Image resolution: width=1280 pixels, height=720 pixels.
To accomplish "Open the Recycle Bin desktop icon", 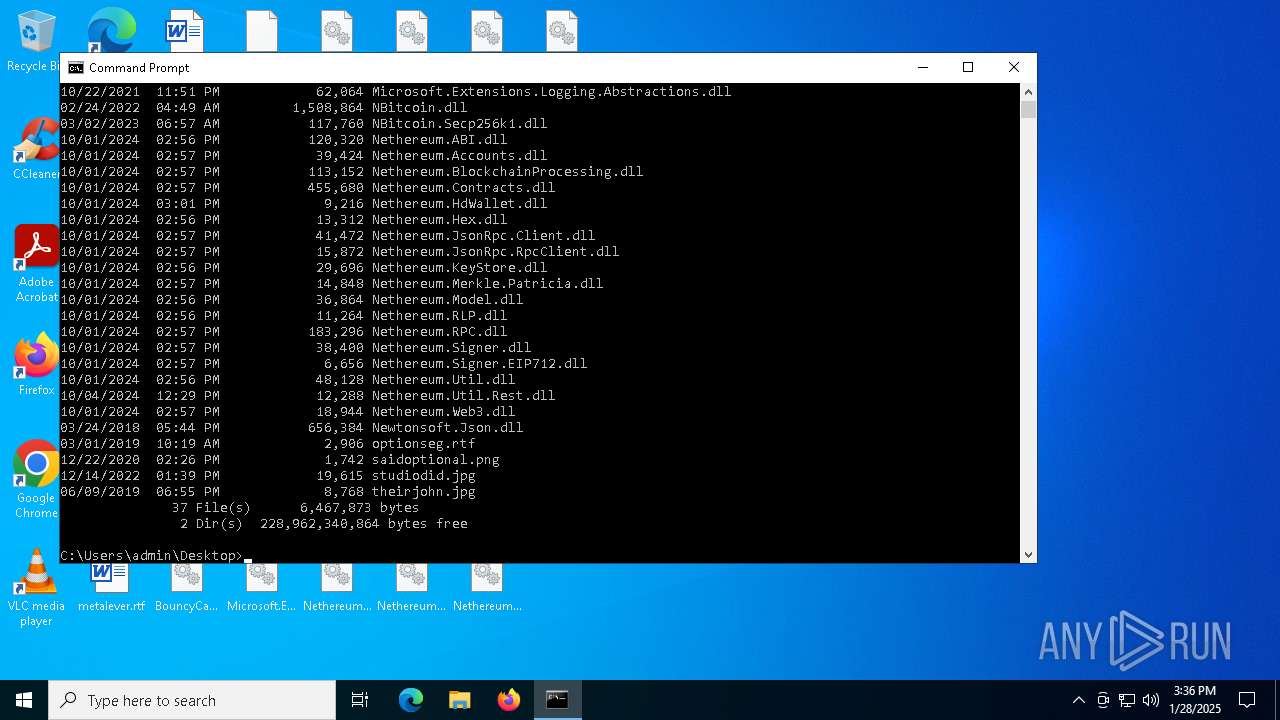I will 34,40.
